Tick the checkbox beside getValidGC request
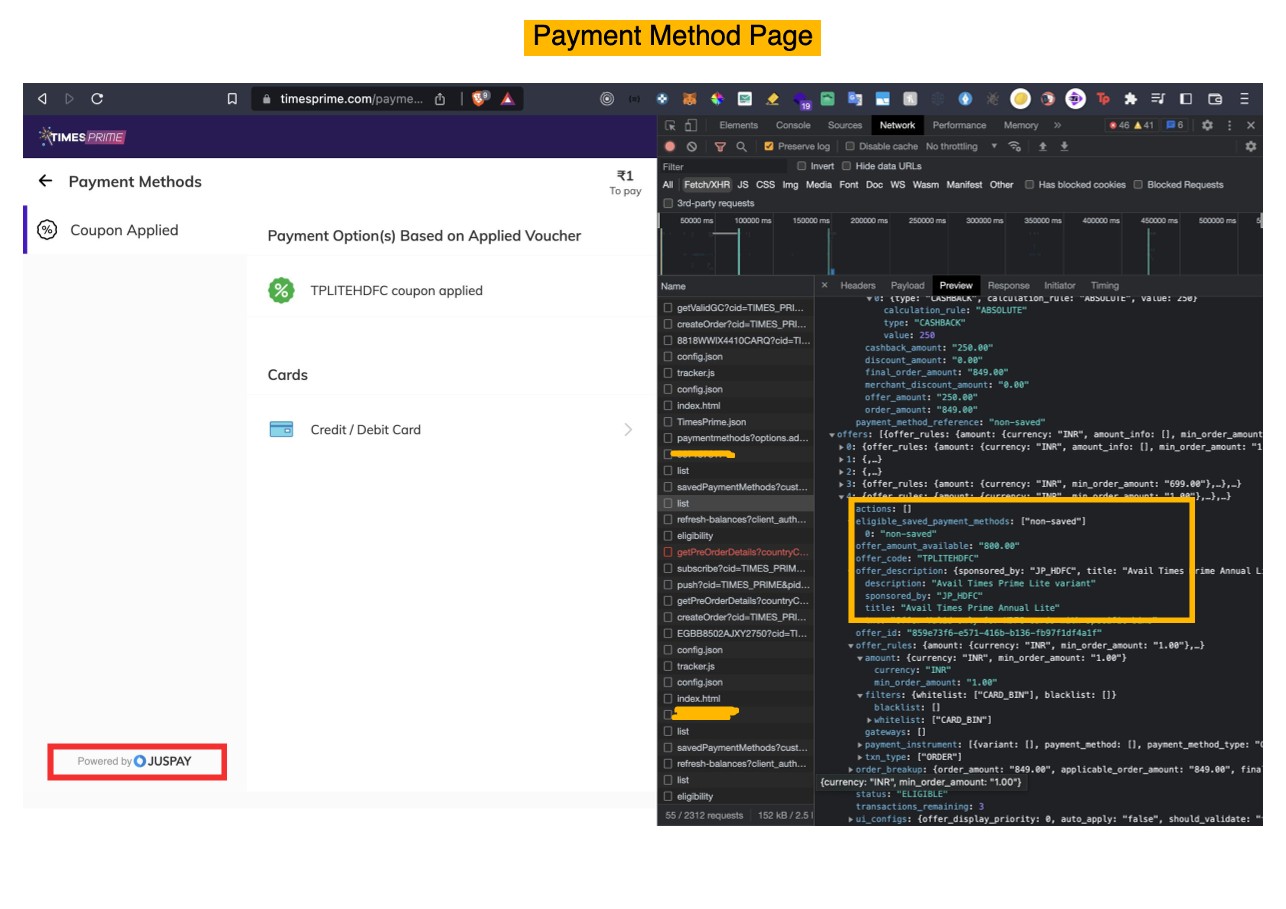 pyautogui.click(x=668, y=308)
